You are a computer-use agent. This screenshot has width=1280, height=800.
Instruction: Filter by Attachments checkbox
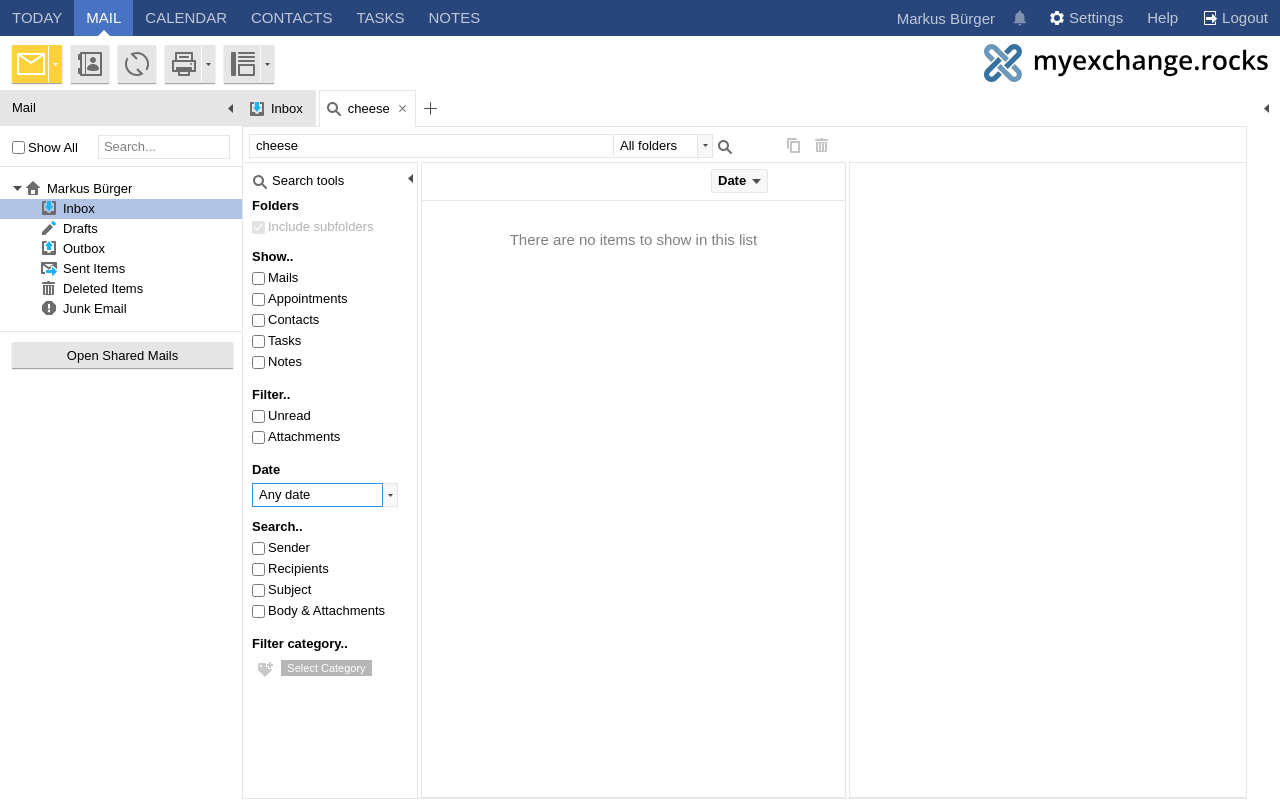point(258,438)
